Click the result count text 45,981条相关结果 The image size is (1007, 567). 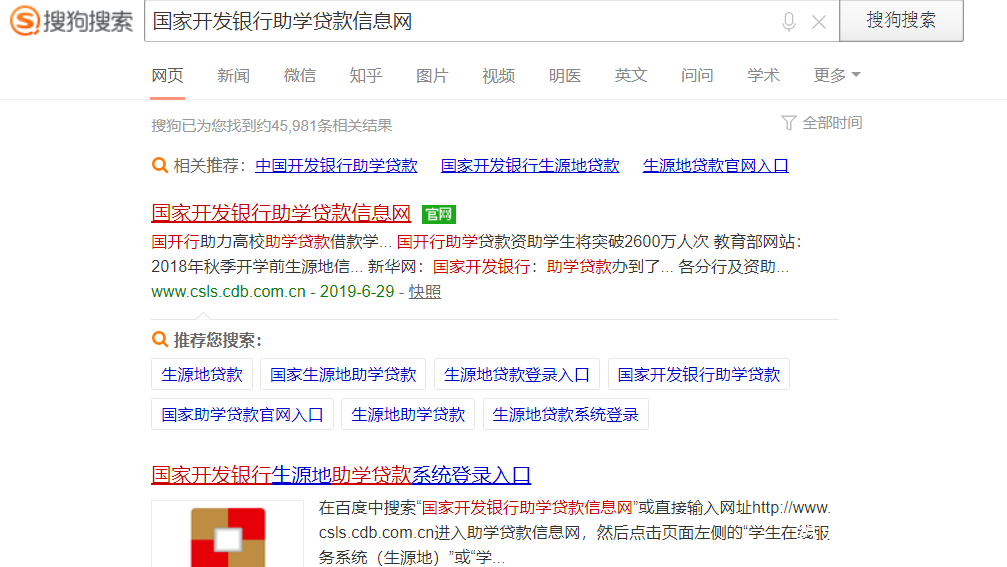pos(331,125)
